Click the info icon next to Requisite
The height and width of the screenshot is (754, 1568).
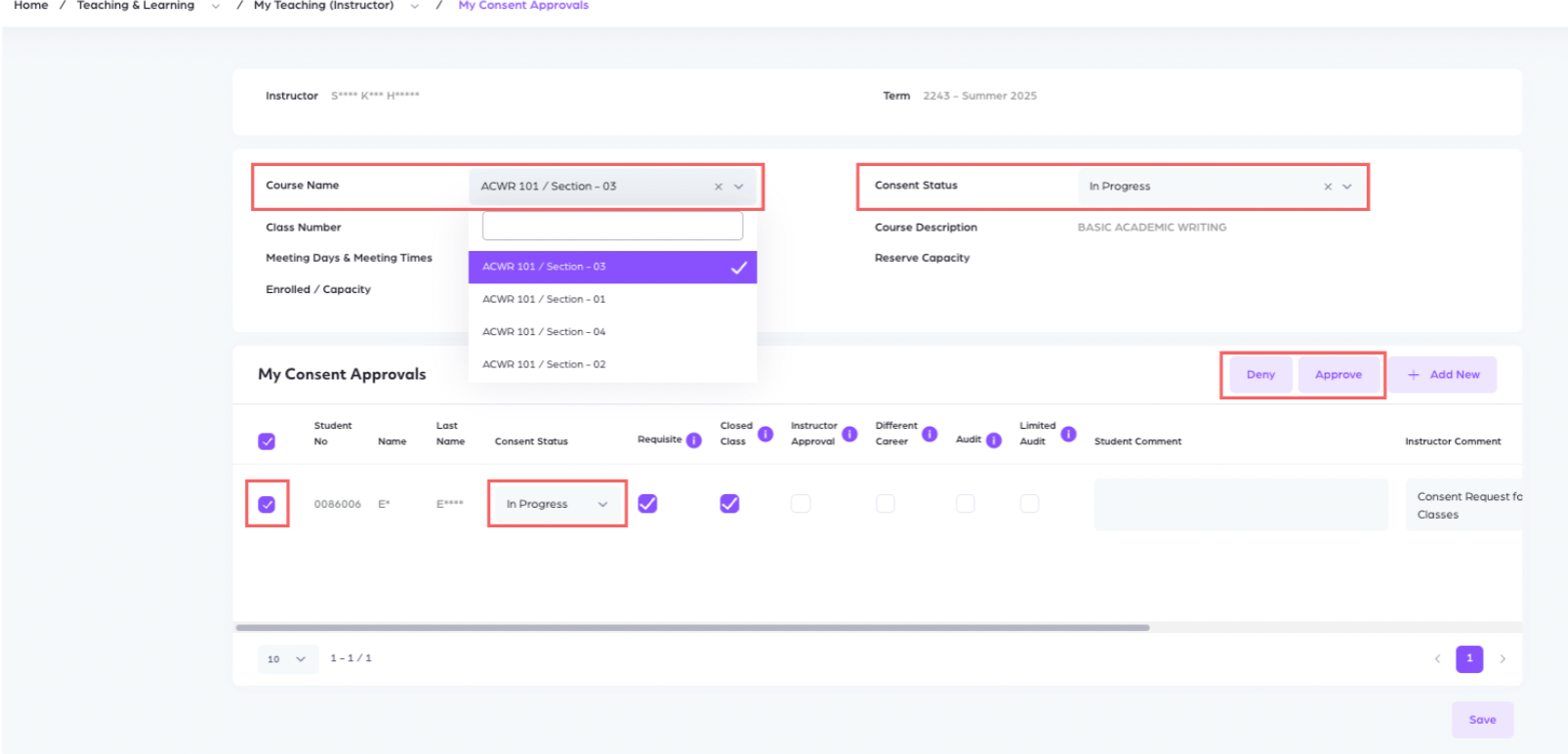694,440
